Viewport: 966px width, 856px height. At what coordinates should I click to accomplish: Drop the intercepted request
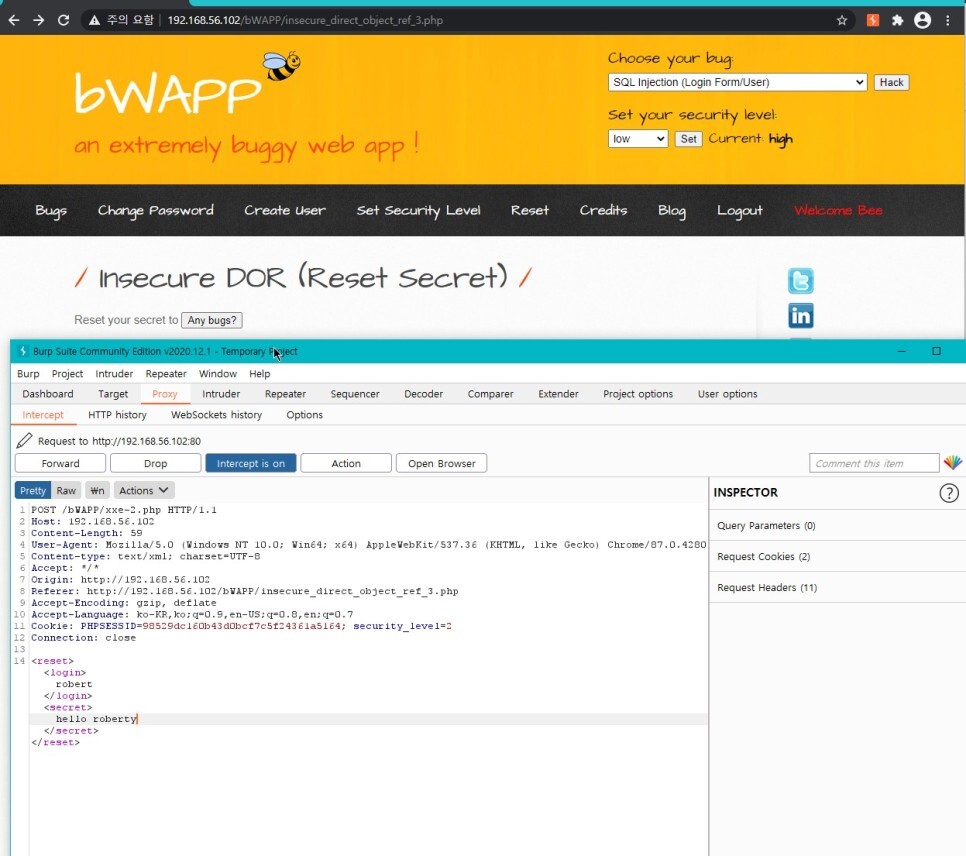pos(155,463)
